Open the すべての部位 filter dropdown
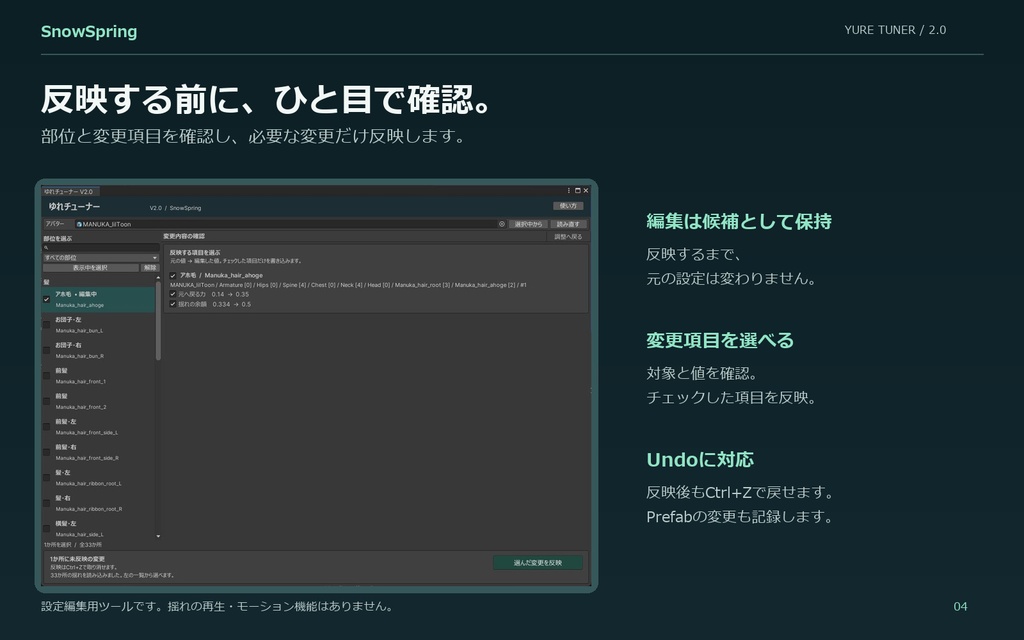Image resolution: width=1024 pixels, height=640 pixels. coord(101,258)
